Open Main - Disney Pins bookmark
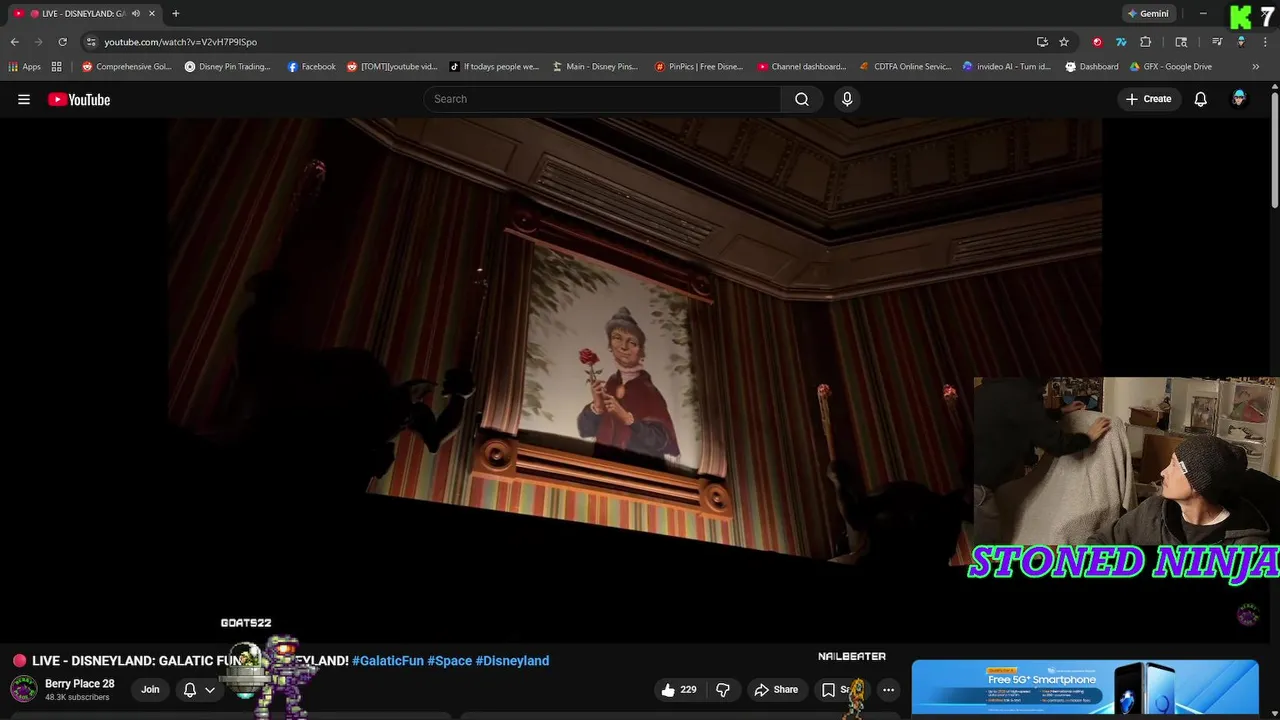1280x720 pixels. click(596, 67)
